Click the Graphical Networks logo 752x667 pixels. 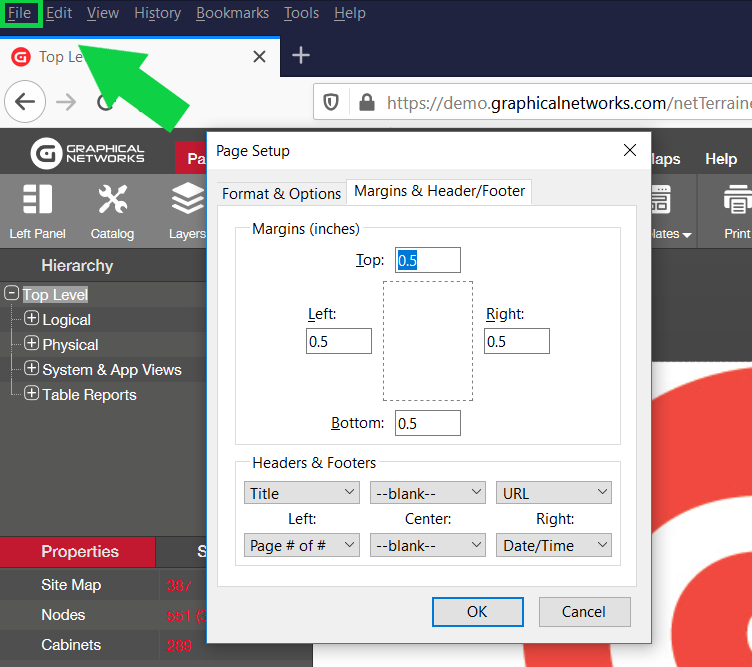[88, 154]
